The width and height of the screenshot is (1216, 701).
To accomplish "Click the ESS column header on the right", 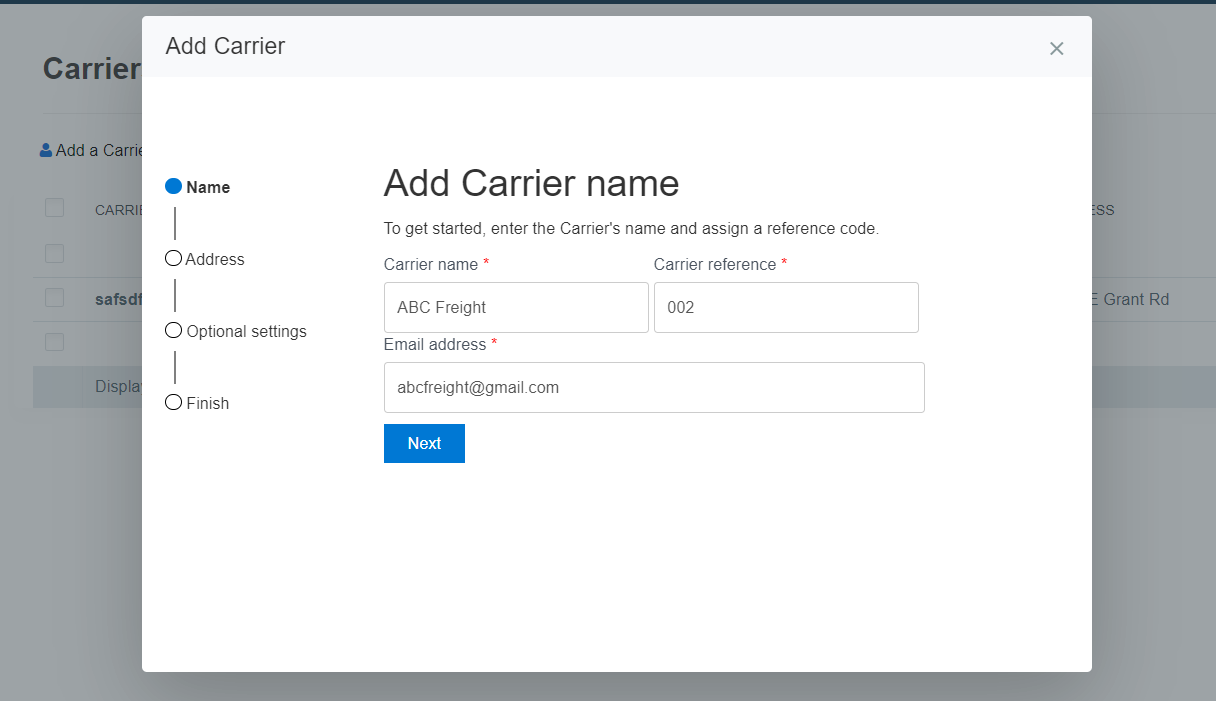I will pyautogui.click(x=1101, y=210).
